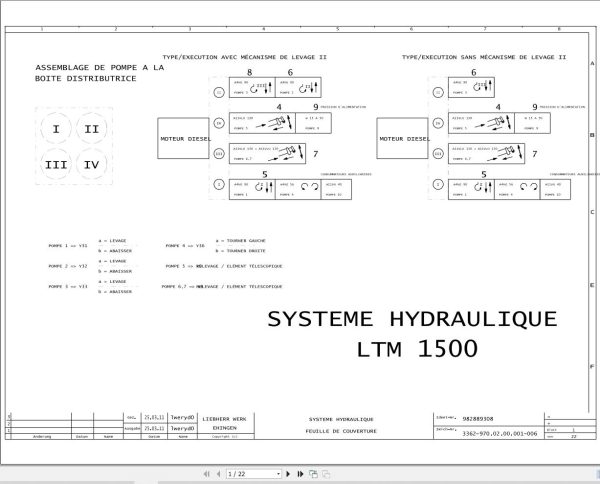Click 'Anderung' column header in title block
600x484 pixels.
click(42, 437)
